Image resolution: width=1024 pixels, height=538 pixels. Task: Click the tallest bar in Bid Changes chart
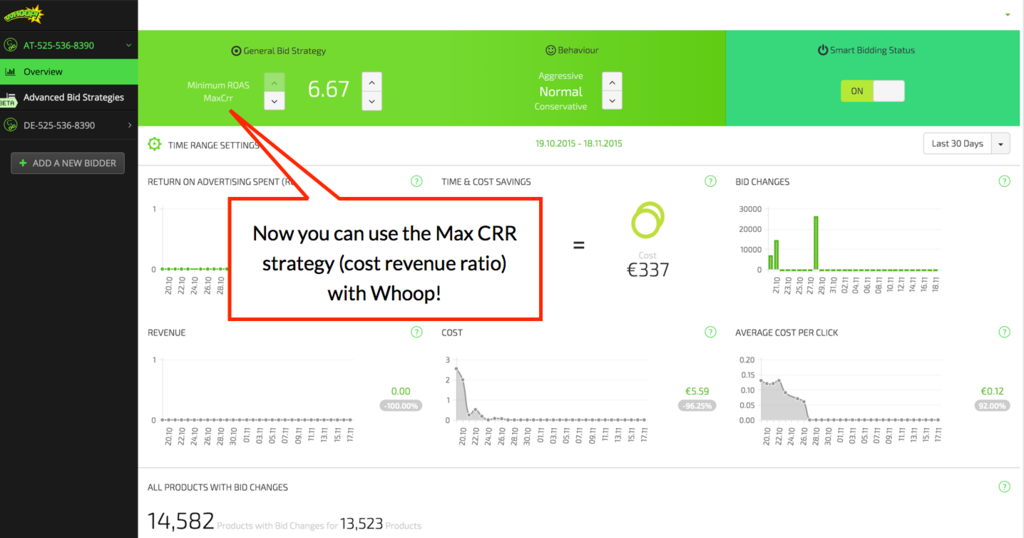pos(816,243)
